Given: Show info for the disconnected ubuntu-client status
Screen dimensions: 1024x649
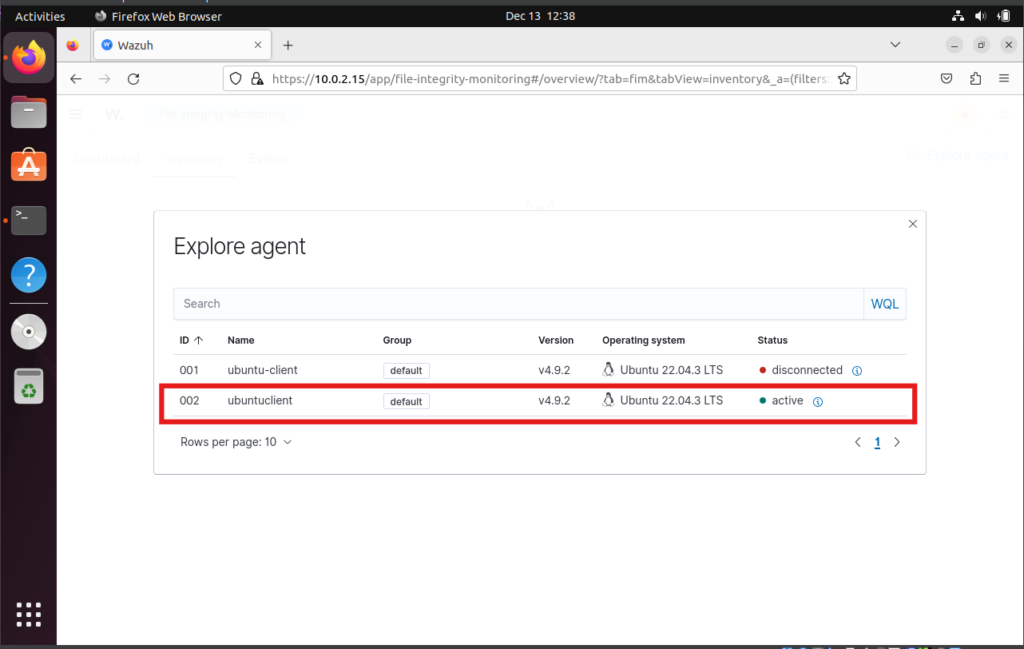Looking at the screenshot, I should (x=857, y=371).
